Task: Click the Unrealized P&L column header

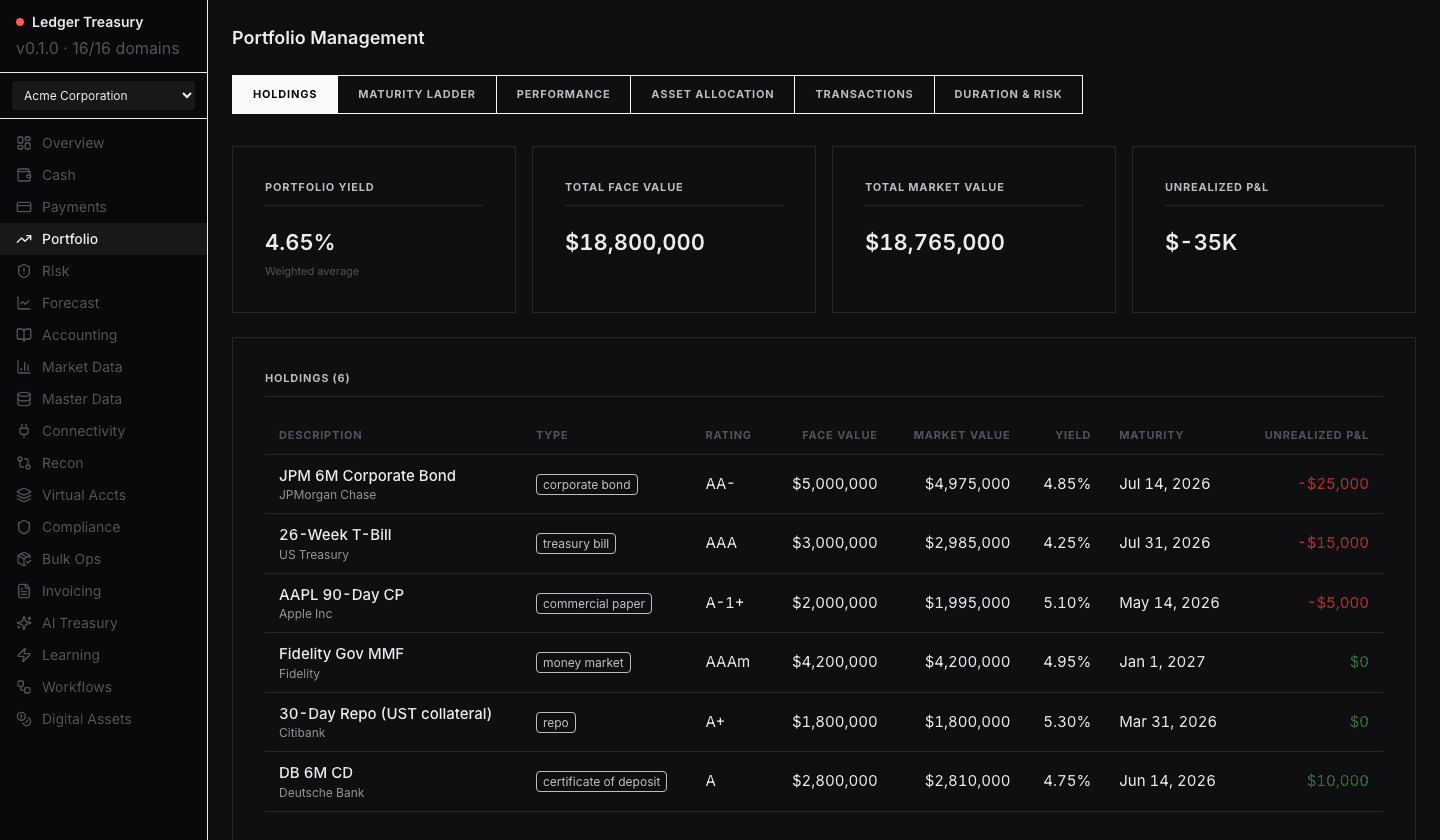Action: pyautogui.click(x=1316, y=435)
